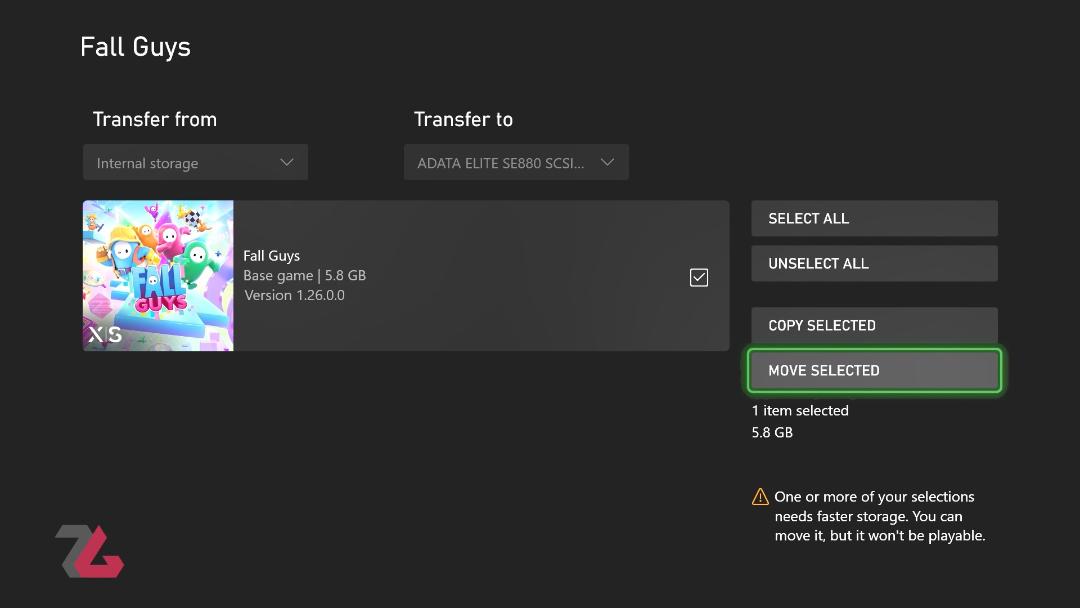Click the yellow warning triangle icon
This screenshot has height=608, width=1080.
coord(760,496)
